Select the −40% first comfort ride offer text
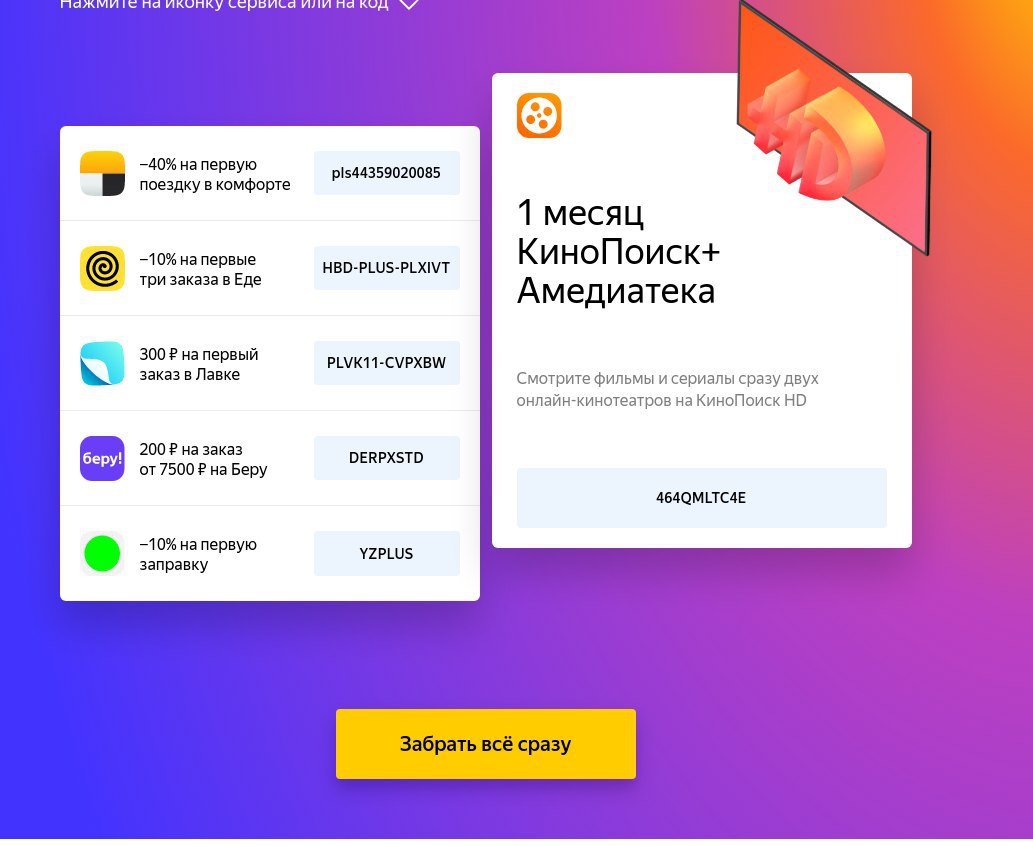 tap(215, 174)
